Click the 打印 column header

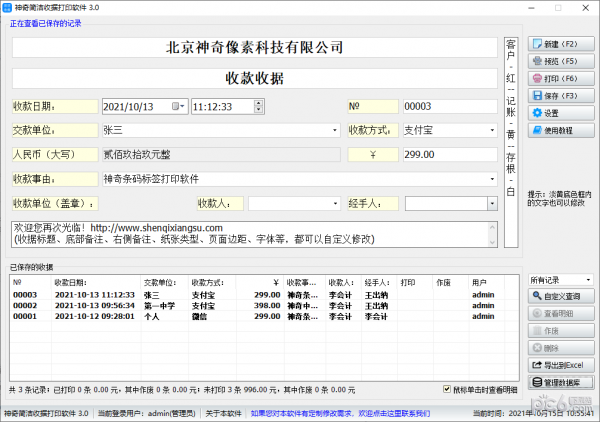(415, 283)
